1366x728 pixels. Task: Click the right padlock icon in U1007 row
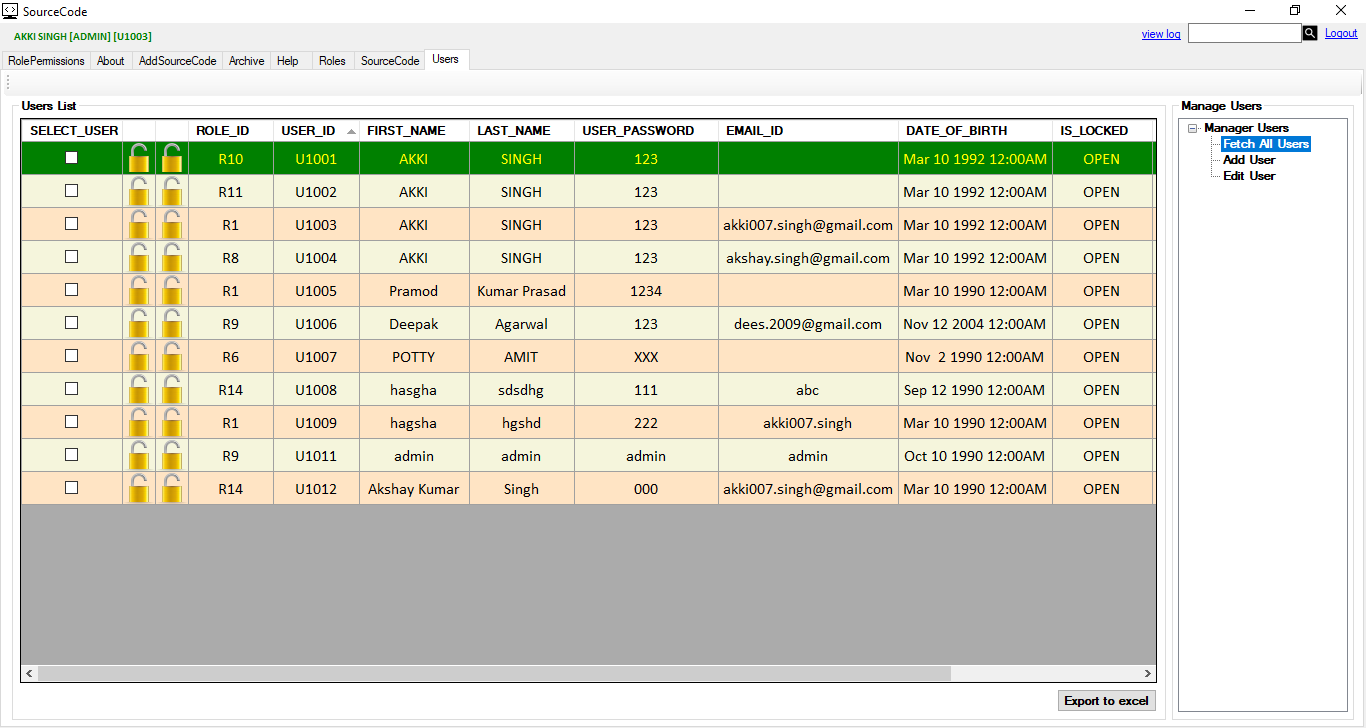pos(172,356)
